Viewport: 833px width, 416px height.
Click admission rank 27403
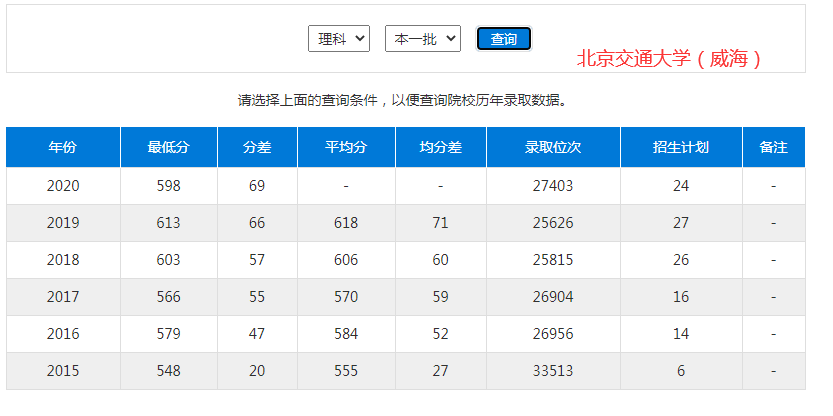click(x=553, y=186)
